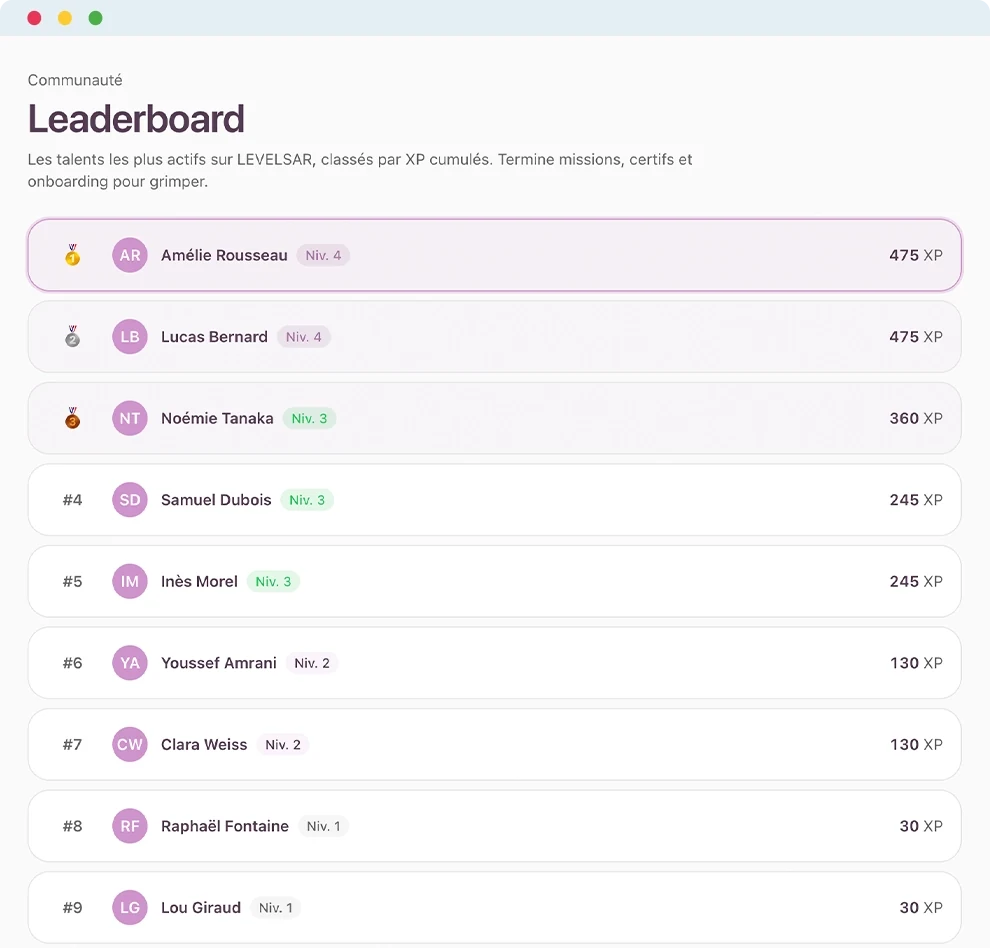Click the #6 rank label
This screenshot has height=948, width=990.
pyautogui.click(x=73, y=663)
